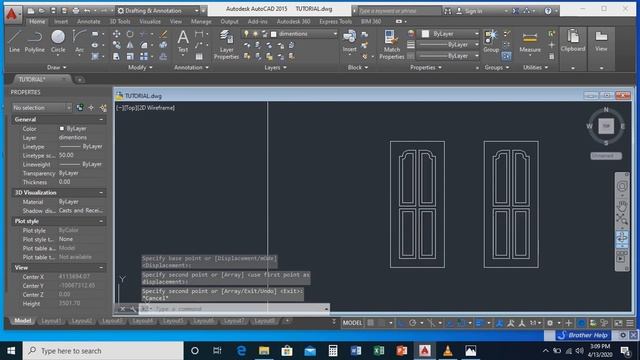Select the Arc tool
This screenshot has height=360, width=640.
click(79, 41)
